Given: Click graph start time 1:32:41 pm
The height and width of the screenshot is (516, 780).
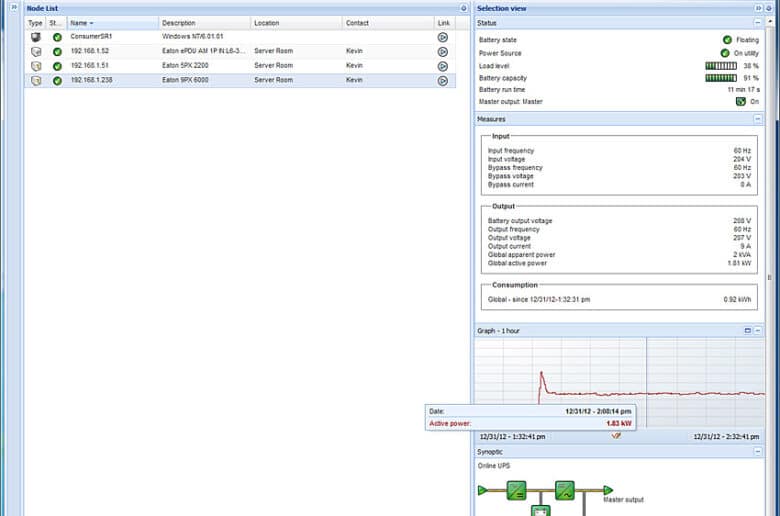Looking at the screenshot, I should [512, 436].
